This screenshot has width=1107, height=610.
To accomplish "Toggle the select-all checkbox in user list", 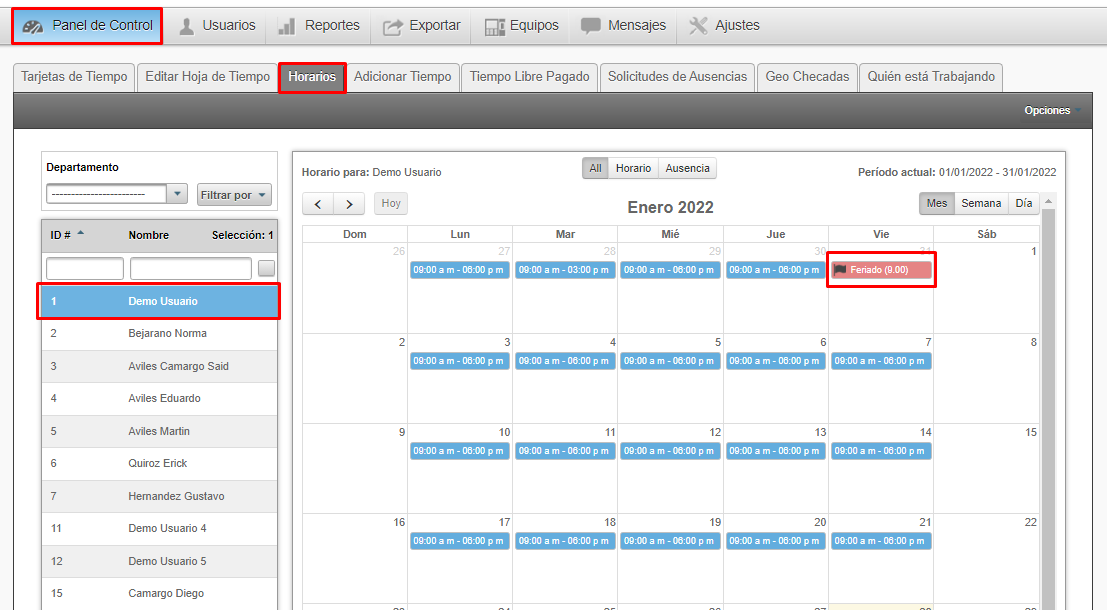I will pyautogui.click(x=266, y=268).
